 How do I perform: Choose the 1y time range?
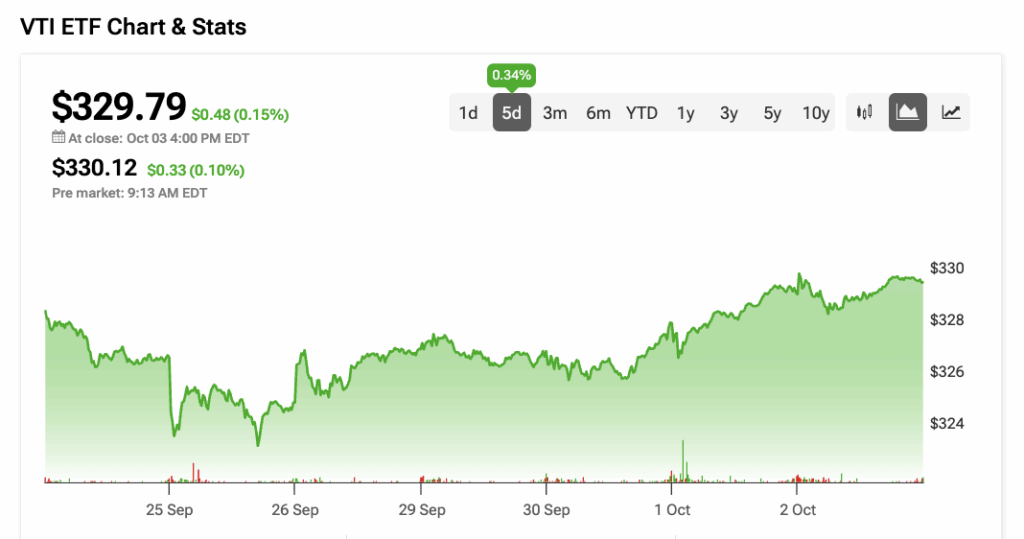pos(685,113)
